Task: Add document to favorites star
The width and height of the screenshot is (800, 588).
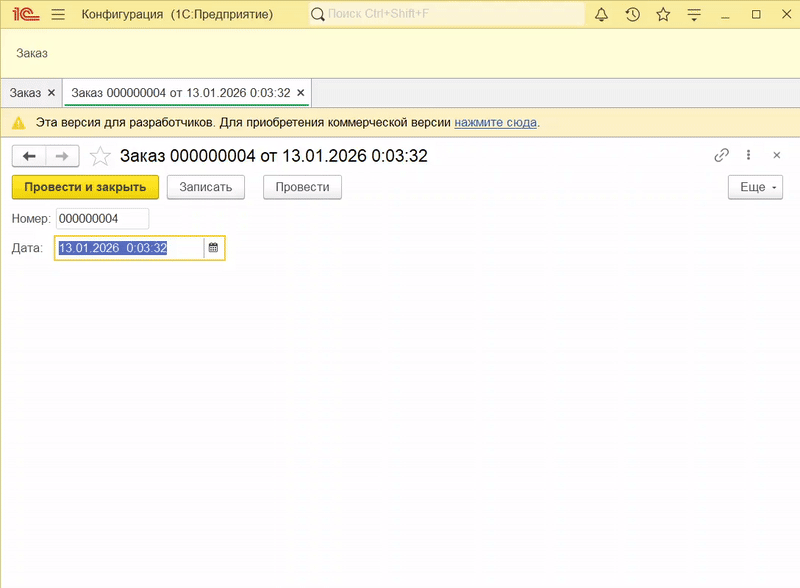Action: (x=100, y=156)
